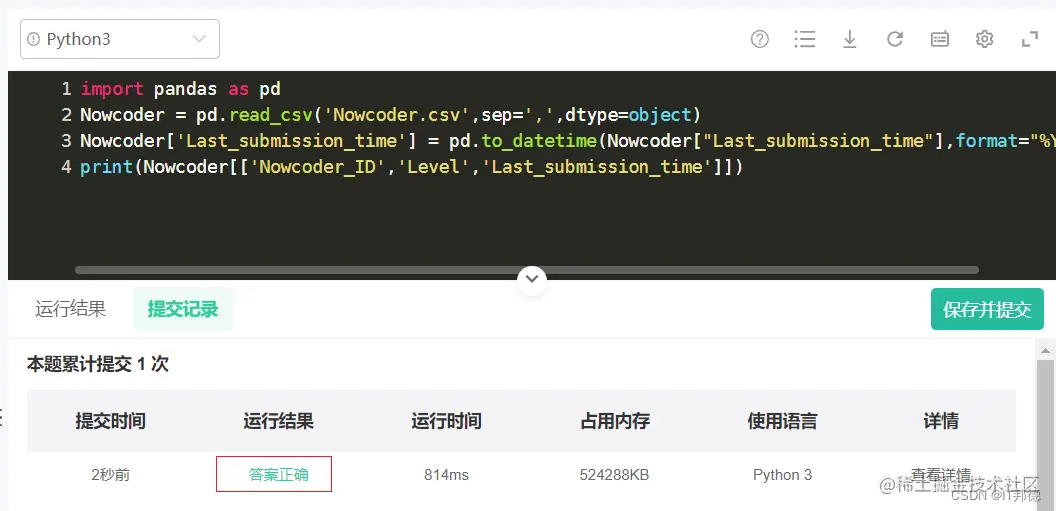Click the 保存并提交 button

(x=987, y=309)
